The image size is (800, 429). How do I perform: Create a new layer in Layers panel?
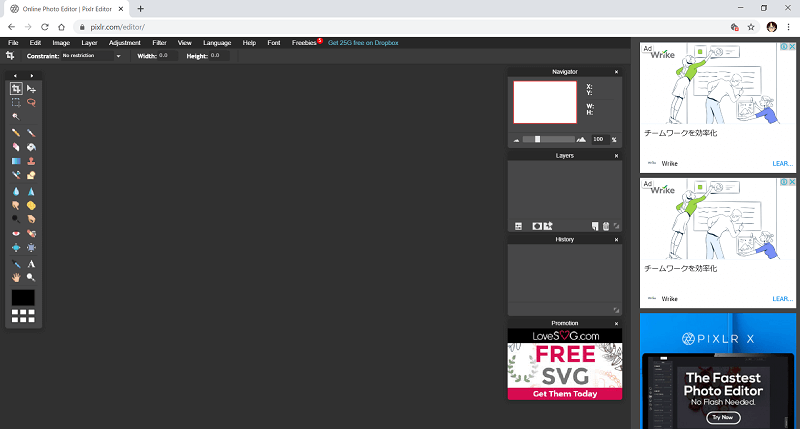(595, 226)
